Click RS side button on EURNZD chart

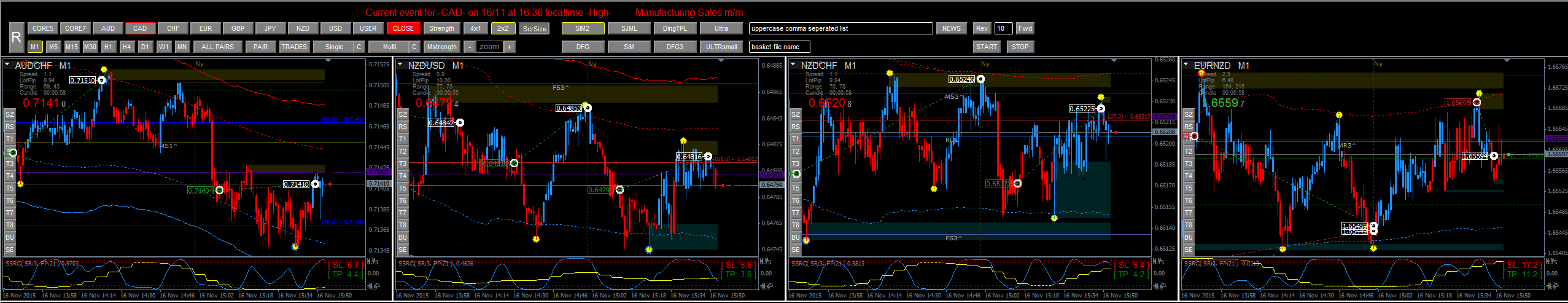(1189, 127)
